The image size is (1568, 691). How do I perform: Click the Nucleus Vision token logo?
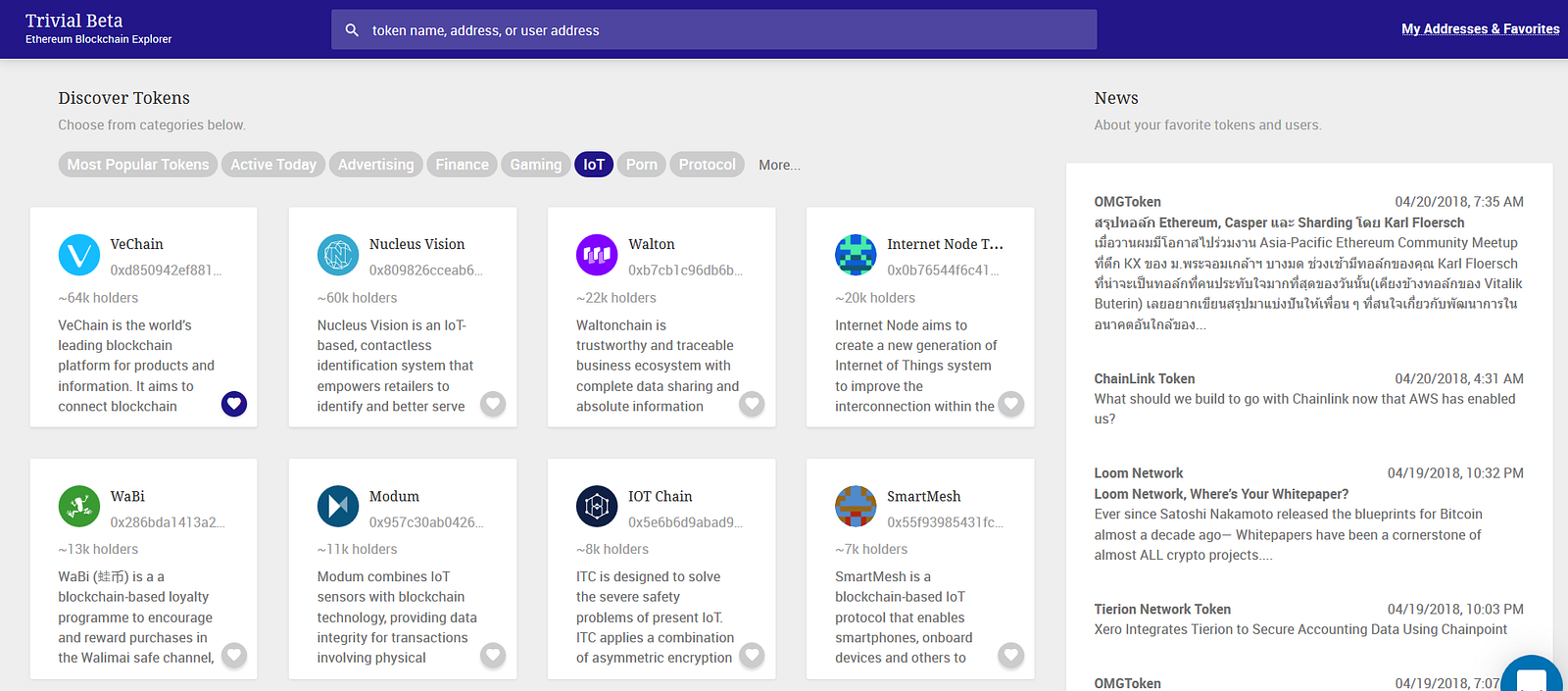pyautogui.click(x=338, y=255)
